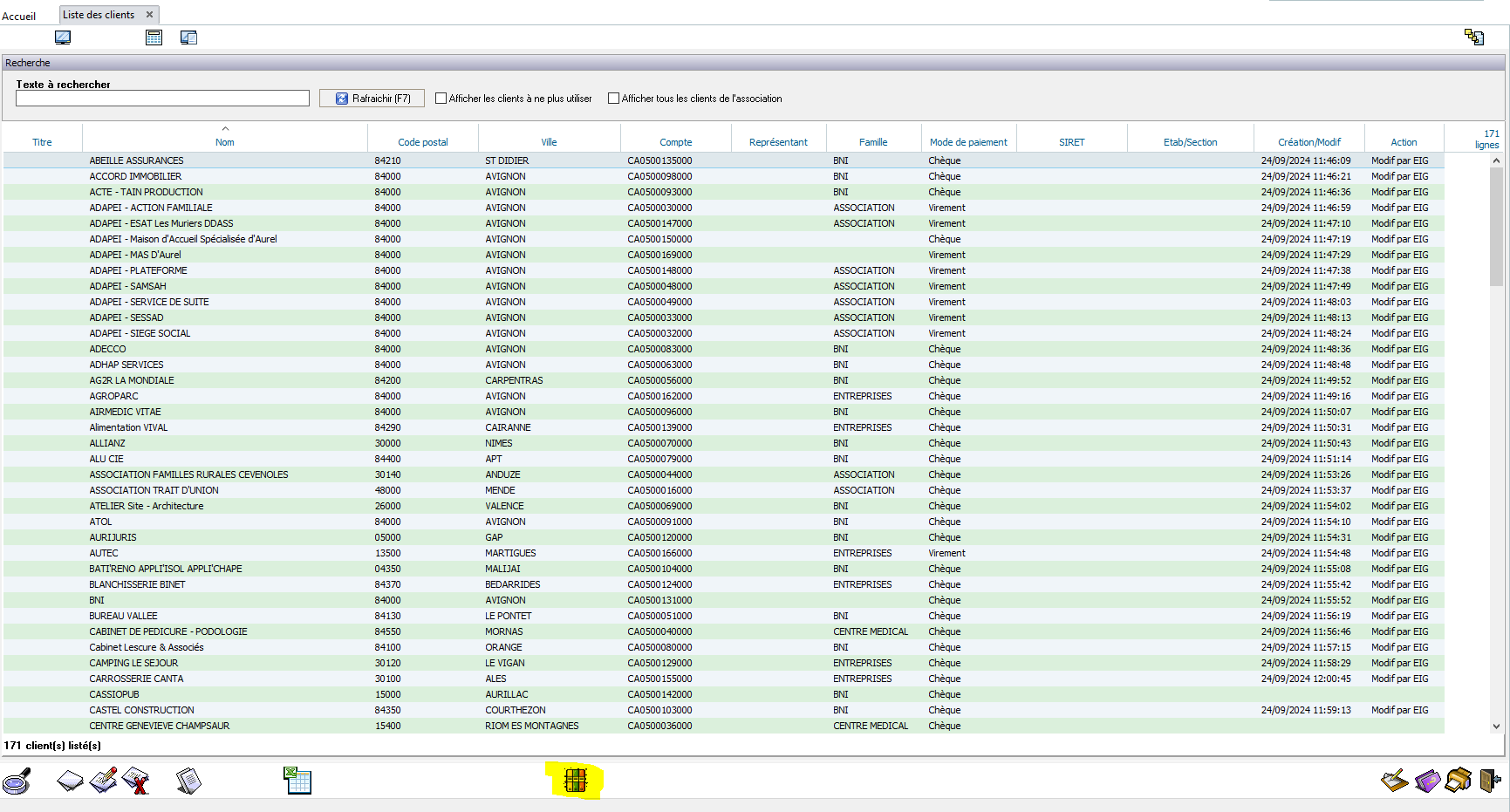Sort by the Titre column header

pyautogui.click(x=42, y=142)
